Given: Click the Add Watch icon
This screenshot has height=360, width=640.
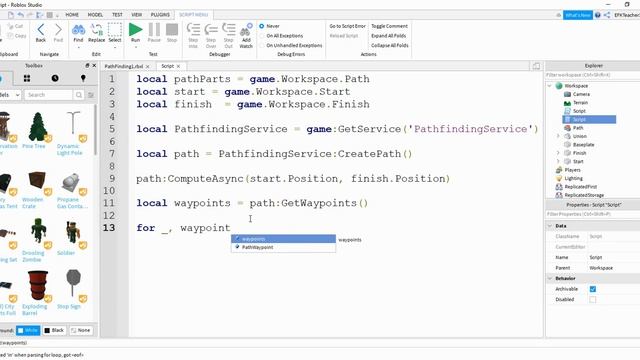Looking at the screenshot, I should (246, 30).
